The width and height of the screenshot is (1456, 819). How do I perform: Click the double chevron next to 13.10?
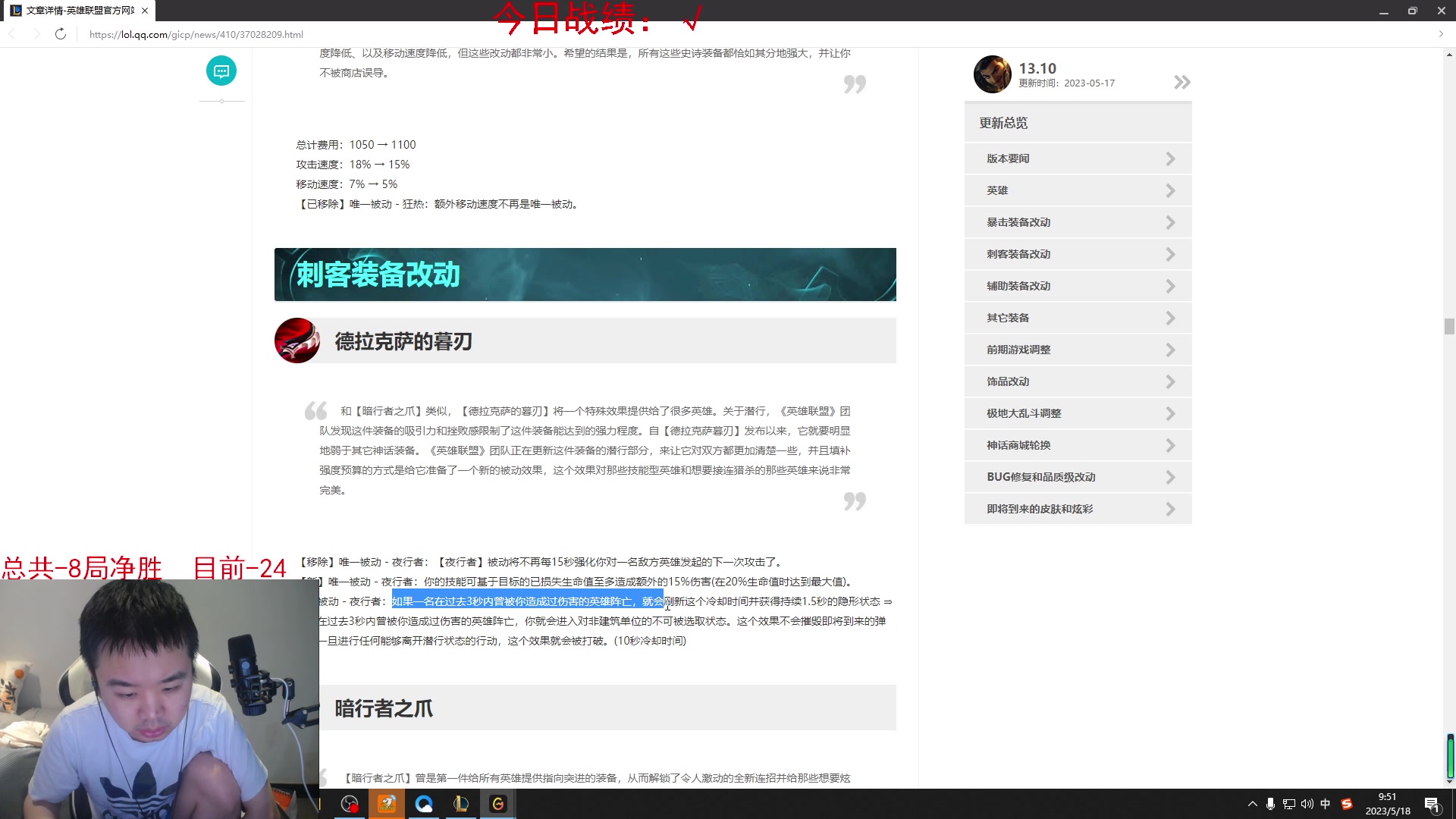coord(1181,82)
